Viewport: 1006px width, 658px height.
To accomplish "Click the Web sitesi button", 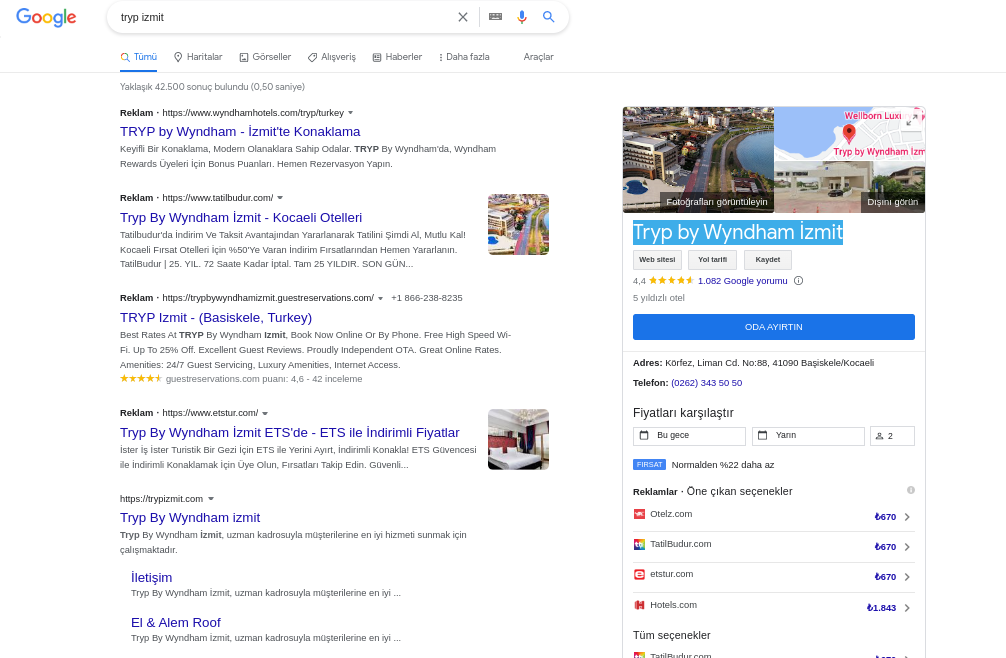I will click(x=657, y=260).
